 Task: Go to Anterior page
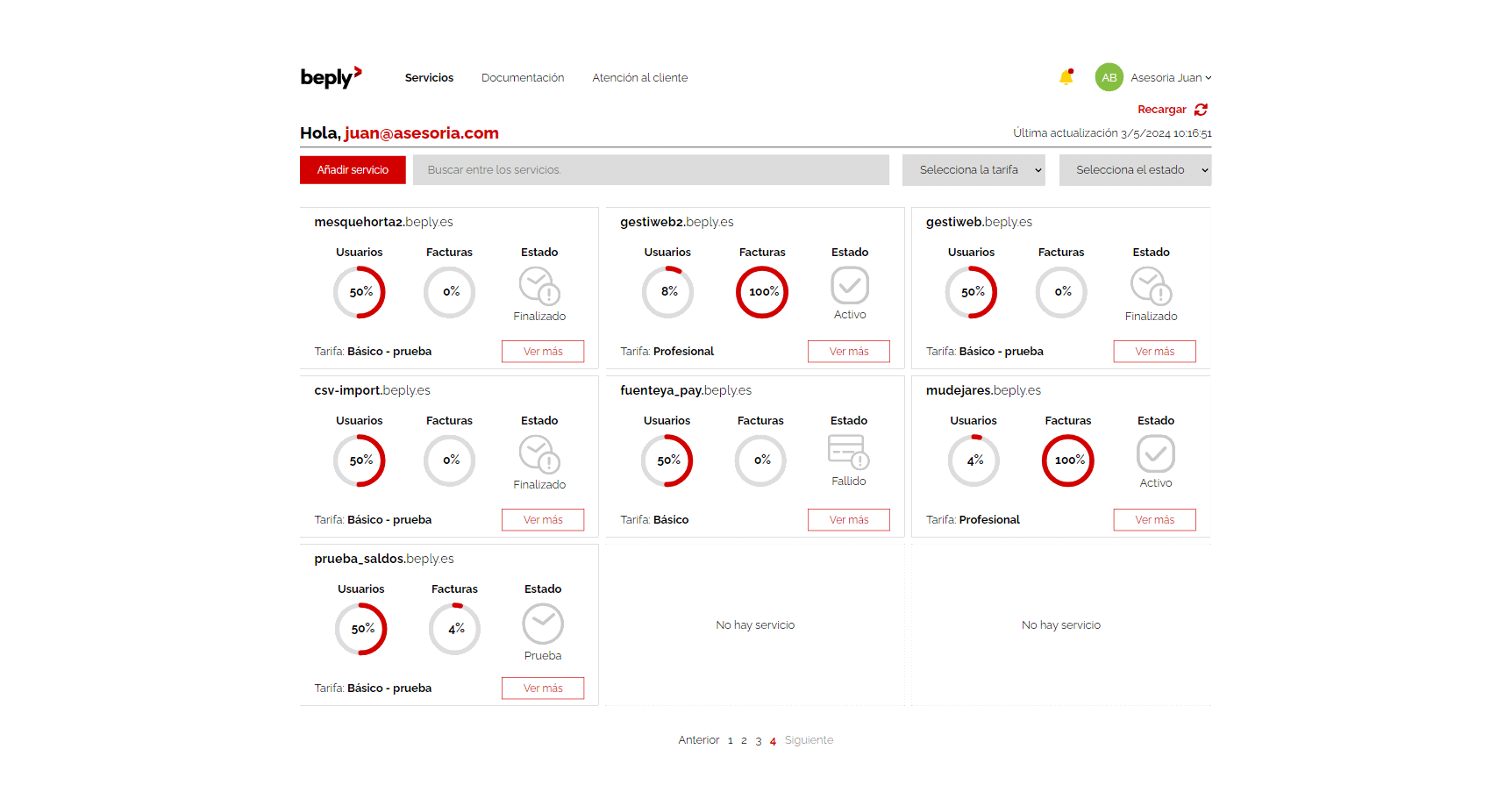click(698, 740)
